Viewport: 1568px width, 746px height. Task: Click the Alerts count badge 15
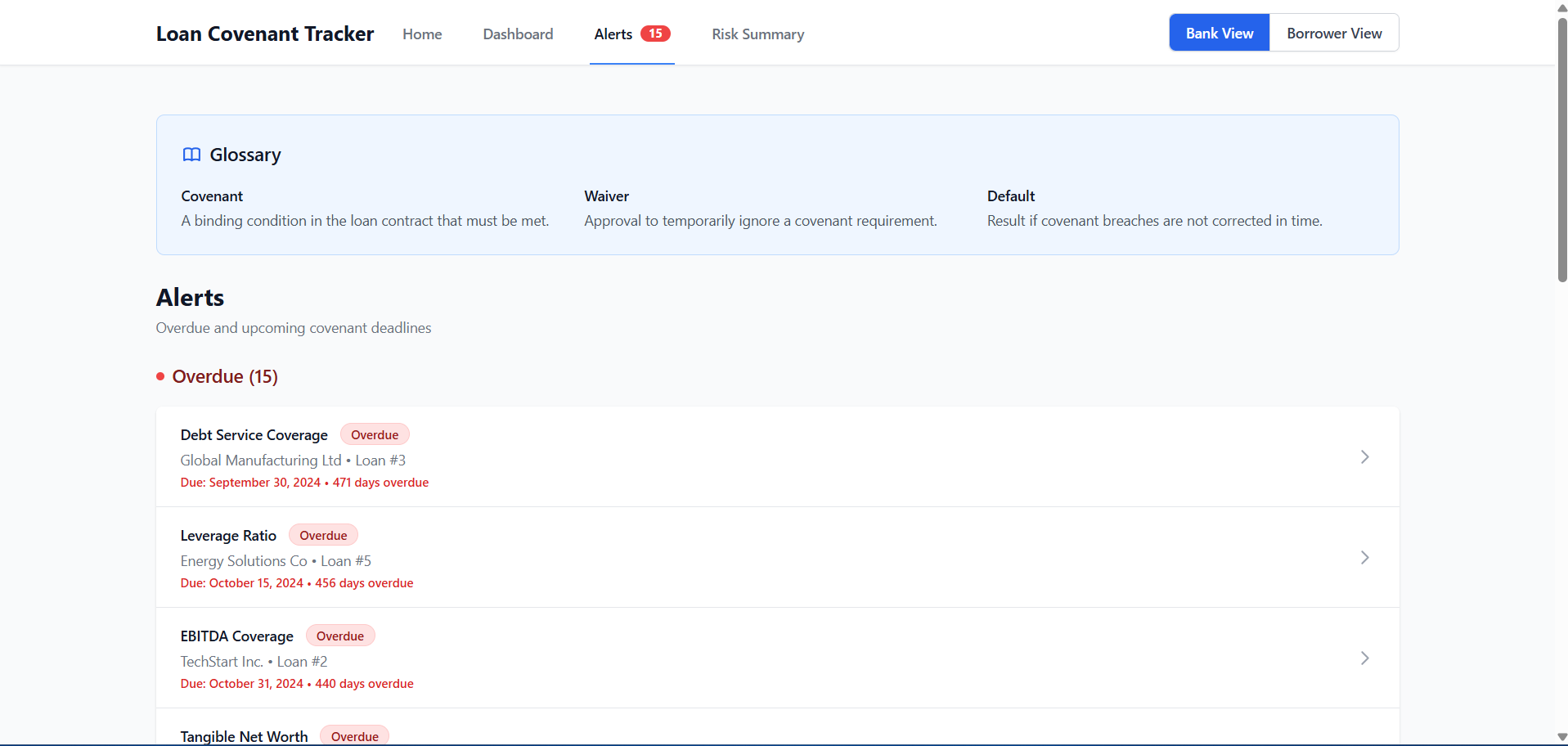click(x=655, y=34)
